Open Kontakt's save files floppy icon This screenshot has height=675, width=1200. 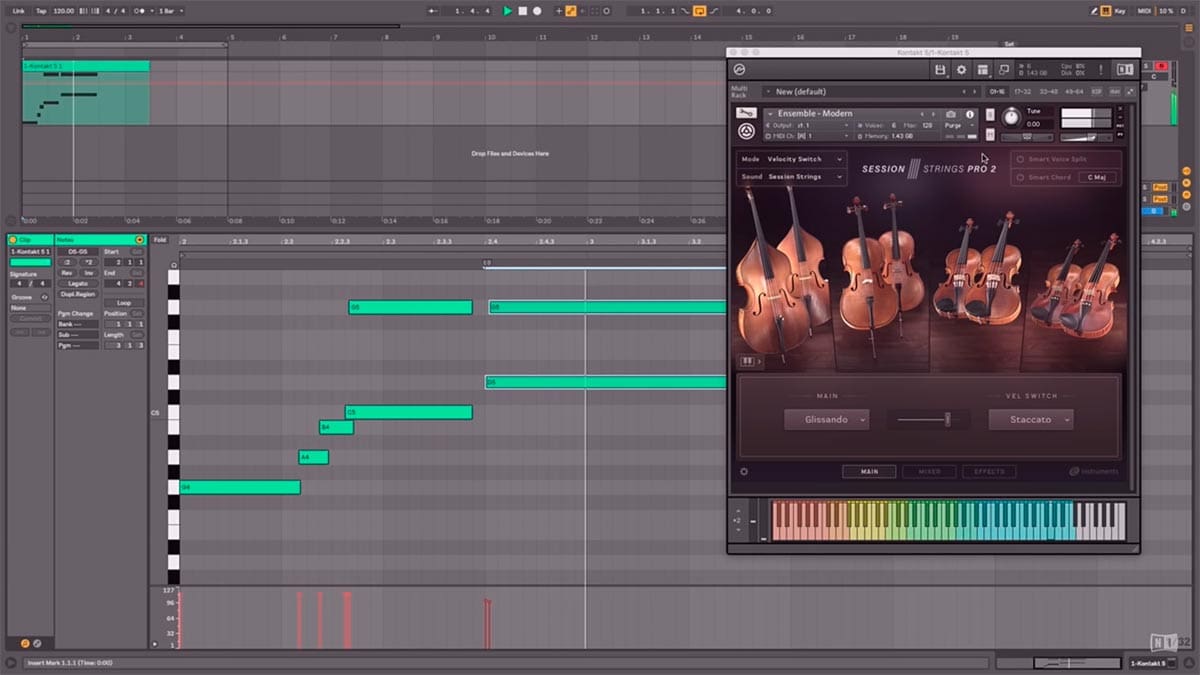pos(940,70)
